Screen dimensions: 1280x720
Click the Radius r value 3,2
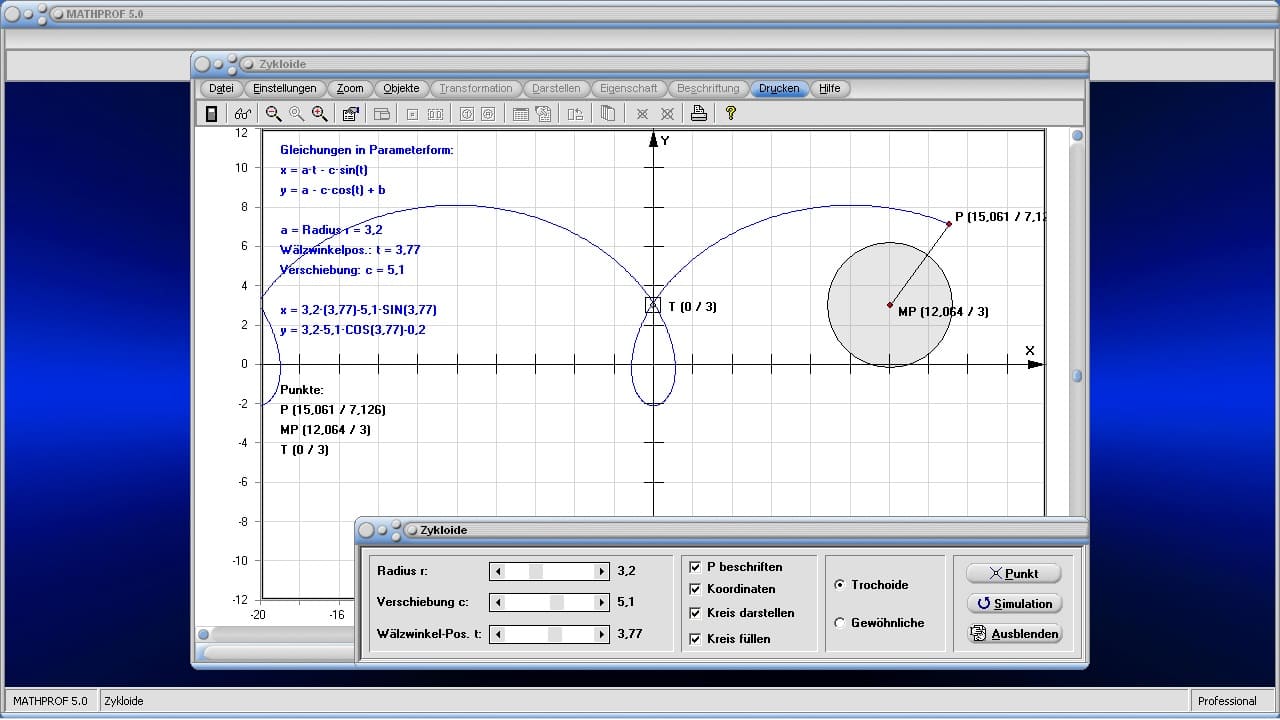[626, 571]
